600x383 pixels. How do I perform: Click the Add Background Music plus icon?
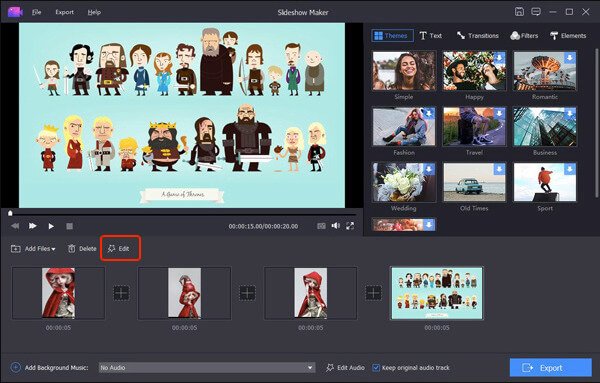click(x=15, y=368)
